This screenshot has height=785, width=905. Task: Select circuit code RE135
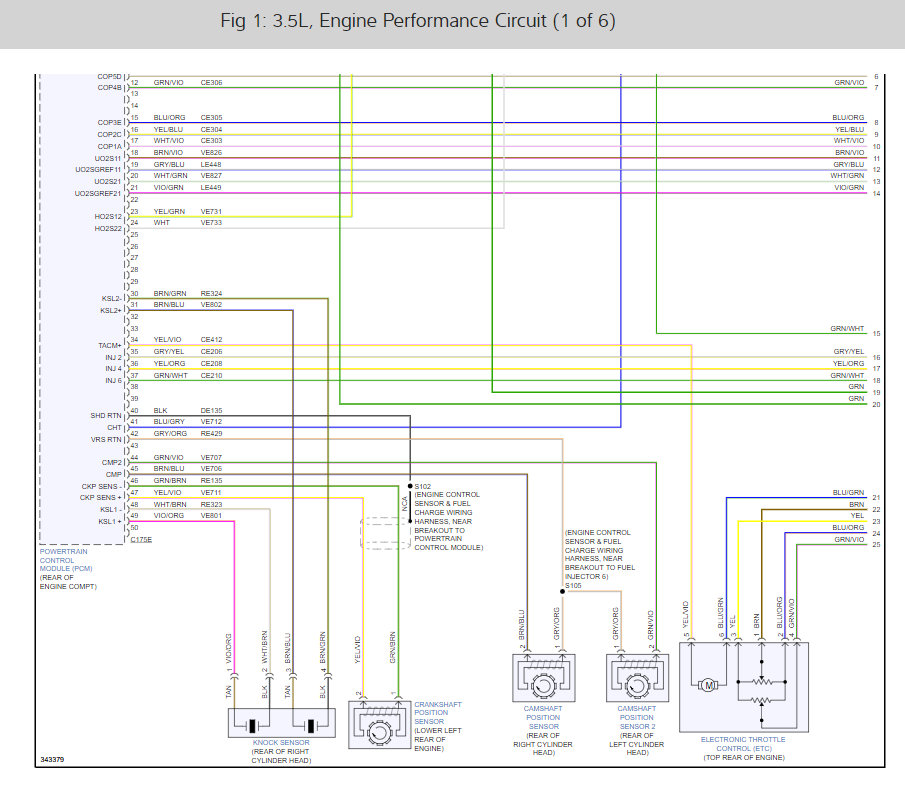click(x=211, y=480)
